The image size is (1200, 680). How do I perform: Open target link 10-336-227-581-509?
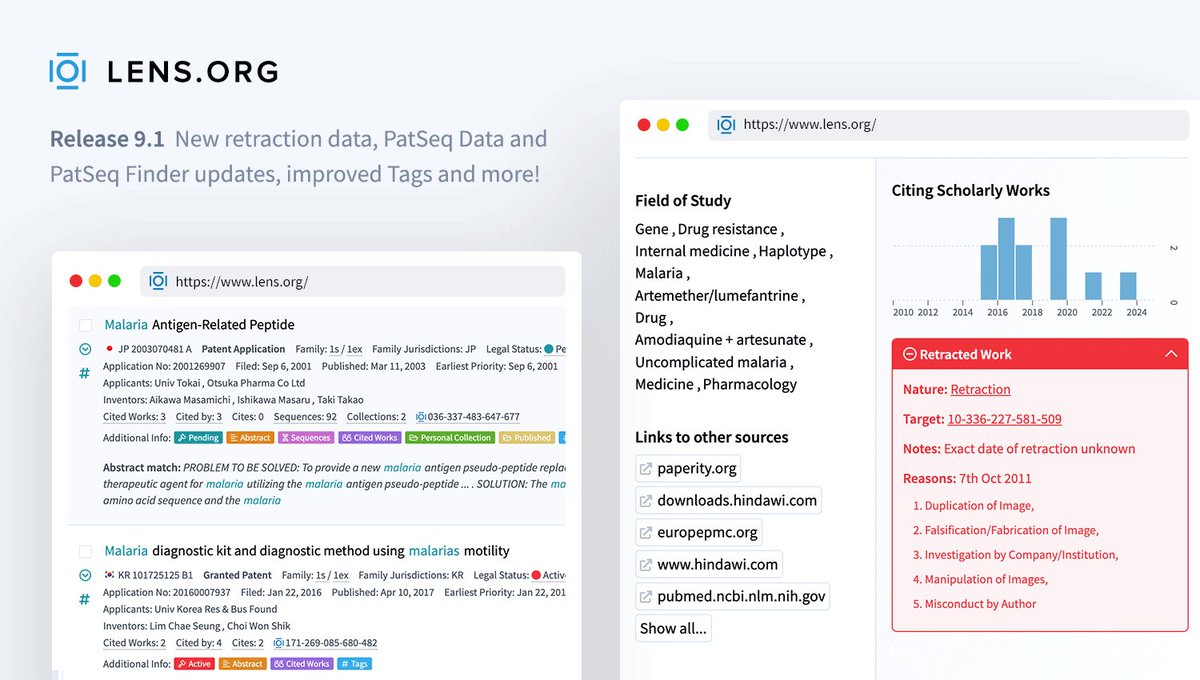tap(1004, 419)
